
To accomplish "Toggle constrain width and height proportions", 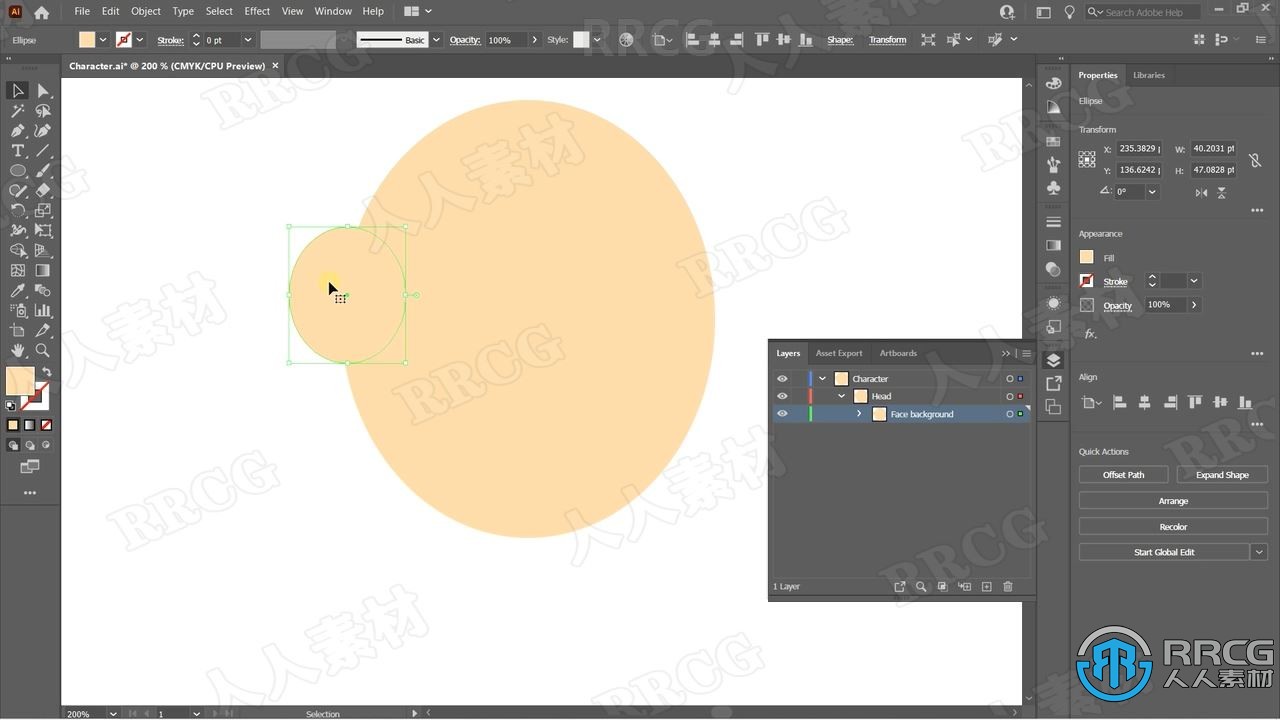I will point(1255,160).
